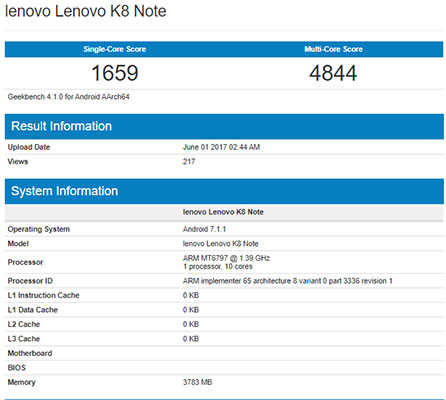Viewport: 446px width, 400px height.
Task: Click the 'lenovo Lenovo K8 Note' page title
Action: click(x=86, y=11)
